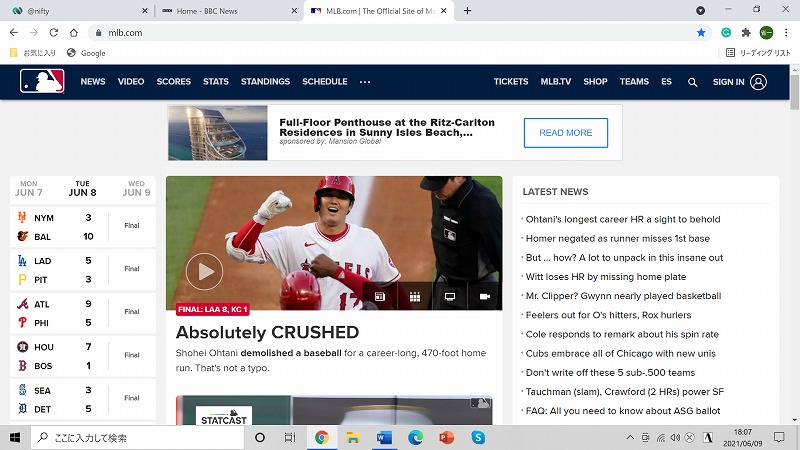The width and height of the screenshot is (800, 450).
Task: Open Word from the taskbar
Action: (x=384, y=438)
